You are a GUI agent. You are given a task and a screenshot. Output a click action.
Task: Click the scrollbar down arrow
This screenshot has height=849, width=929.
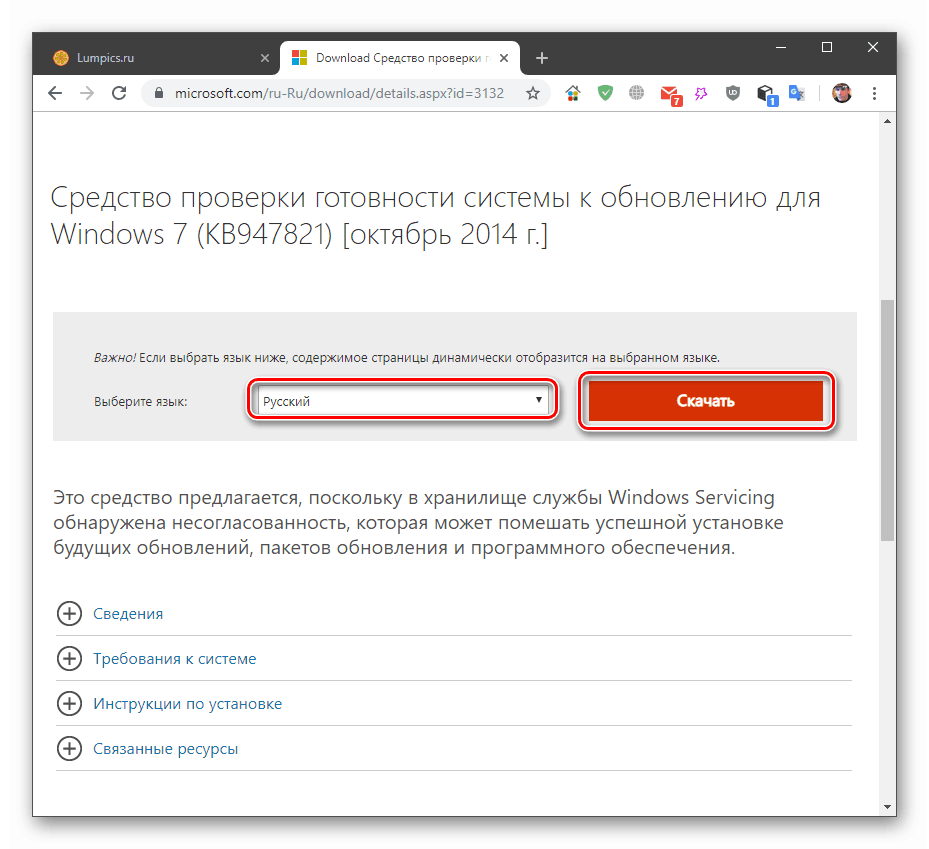887,806
